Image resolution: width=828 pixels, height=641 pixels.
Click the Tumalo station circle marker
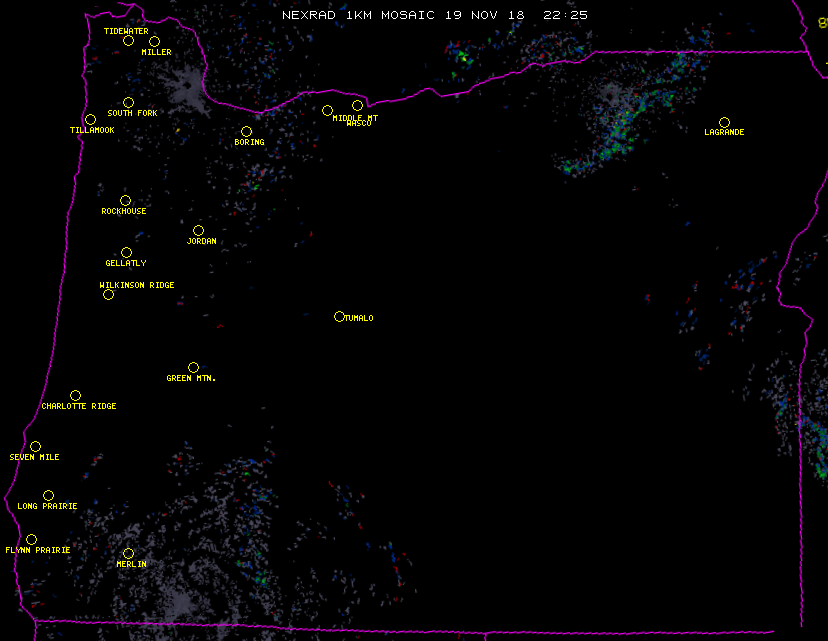point(339,316)
